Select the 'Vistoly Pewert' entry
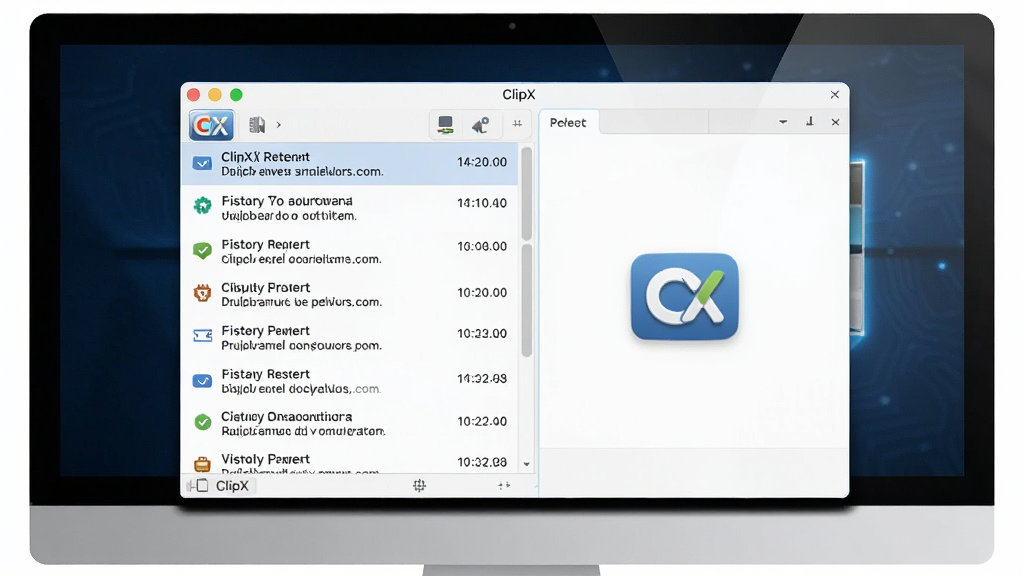Screen dimensions: 1024x576 (349, 462)
